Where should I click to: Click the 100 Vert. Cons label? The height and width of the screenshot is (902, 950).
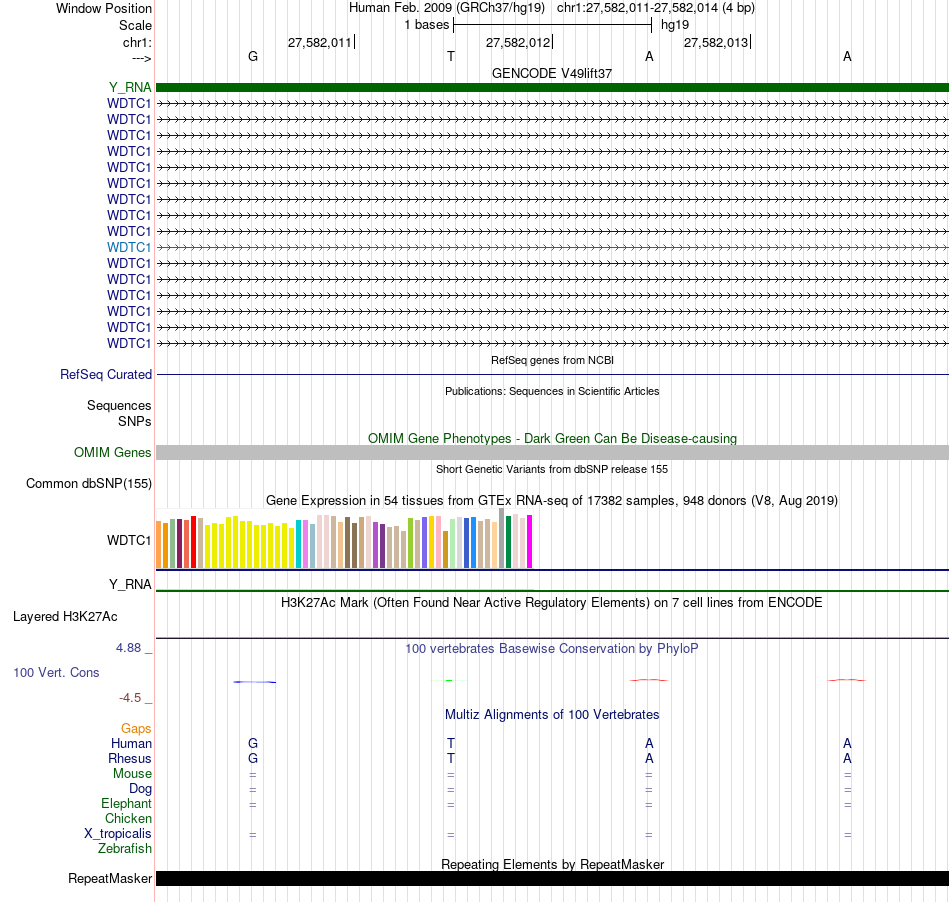[x=56, y=672]
